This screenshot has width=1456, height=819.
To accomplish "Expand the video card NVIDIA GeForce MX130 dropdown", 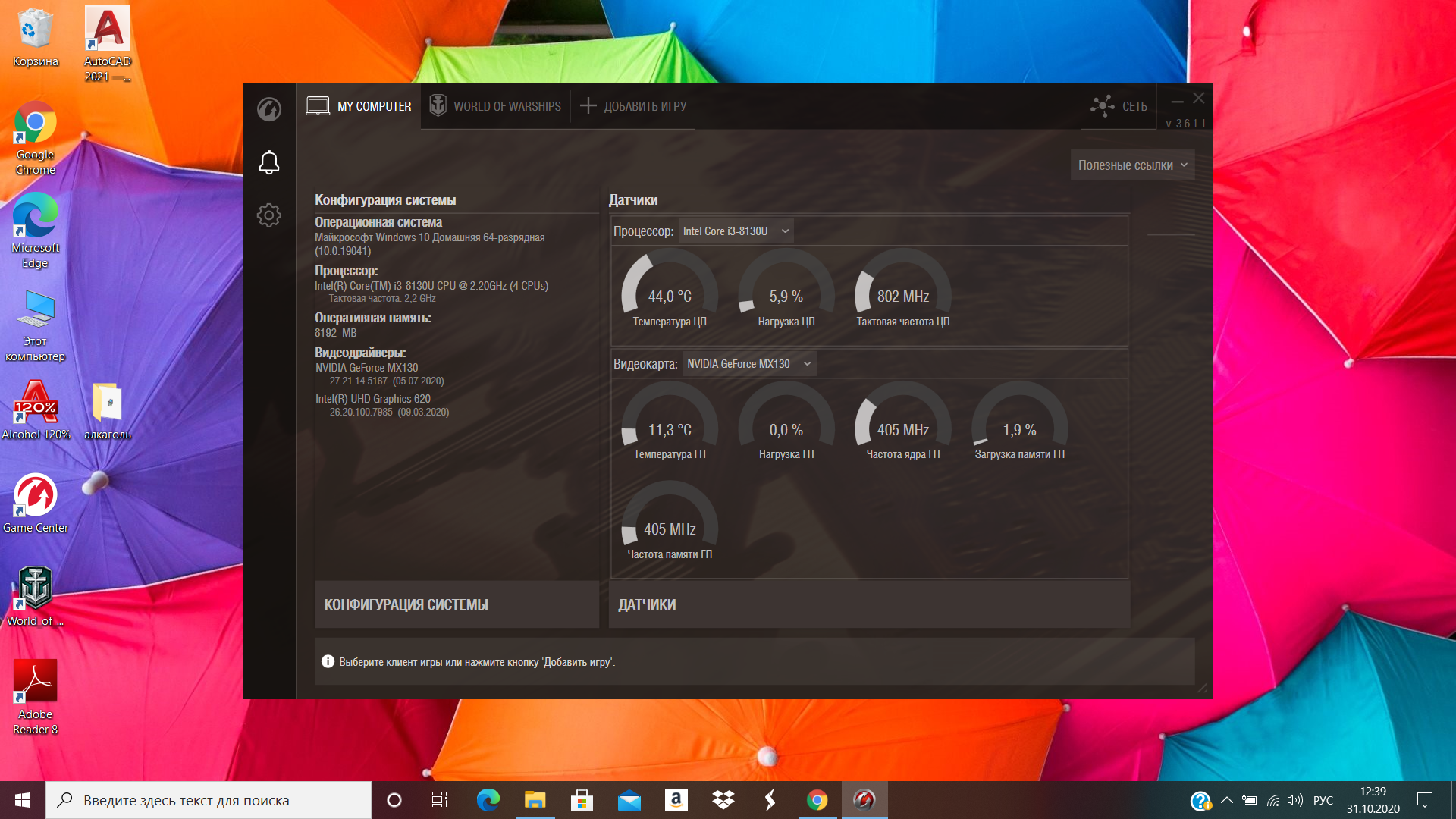I will [x=749, y=364].
